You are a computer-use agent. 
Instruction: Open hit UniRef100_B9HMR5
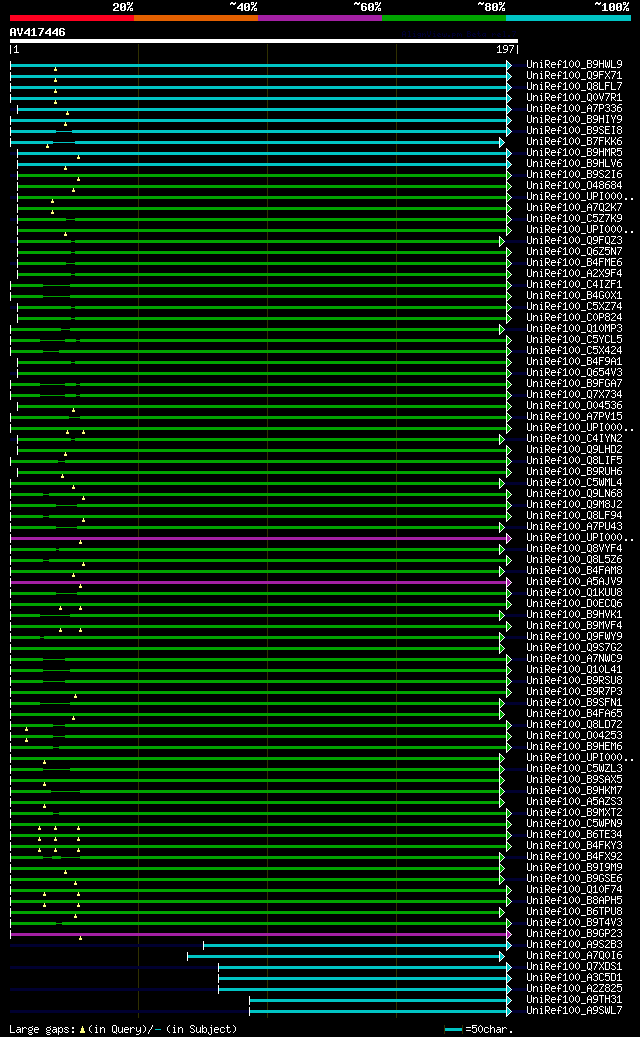click(x=574, y=153)
